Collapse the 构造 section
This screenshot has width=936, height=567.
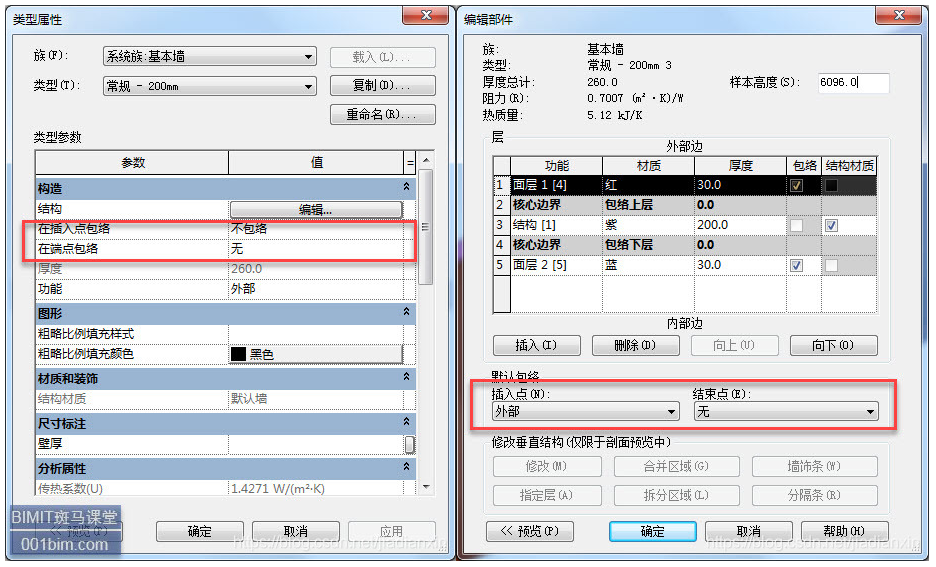(x=407, y=187)
